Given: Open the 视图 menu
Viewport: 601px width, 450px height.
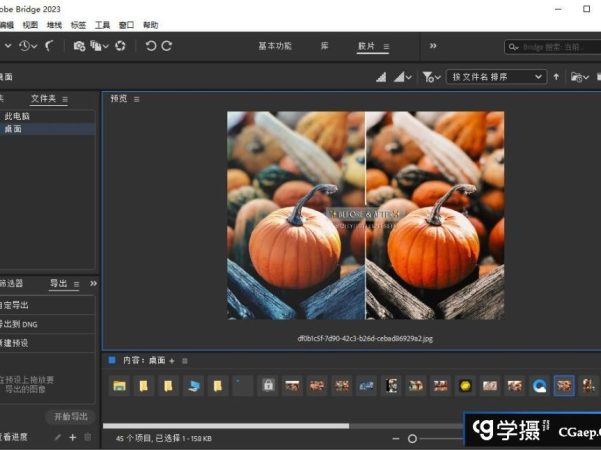Looking at the screenshot, I should 30,25.
